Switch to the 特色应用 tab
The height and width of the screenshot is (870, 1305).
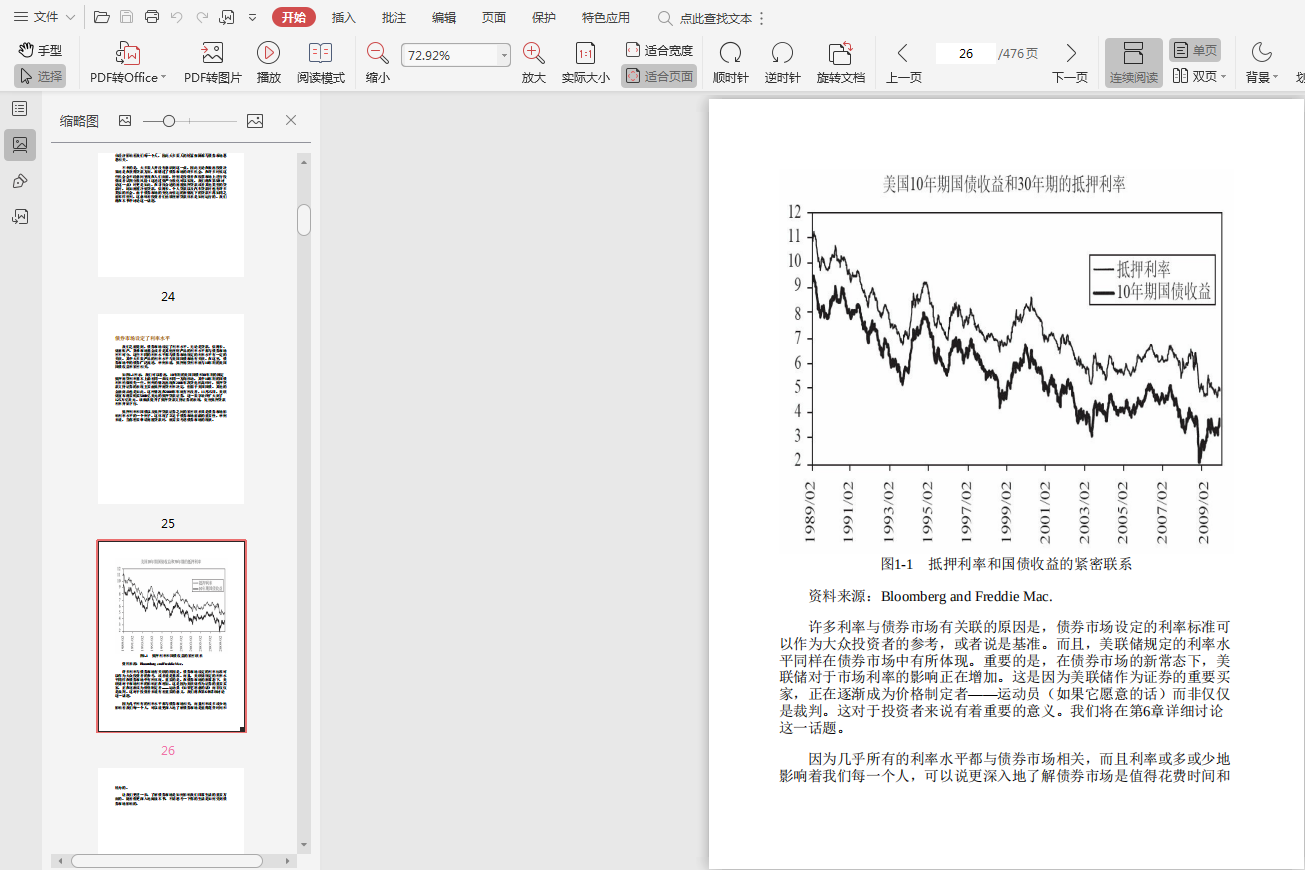pos(606,17)
